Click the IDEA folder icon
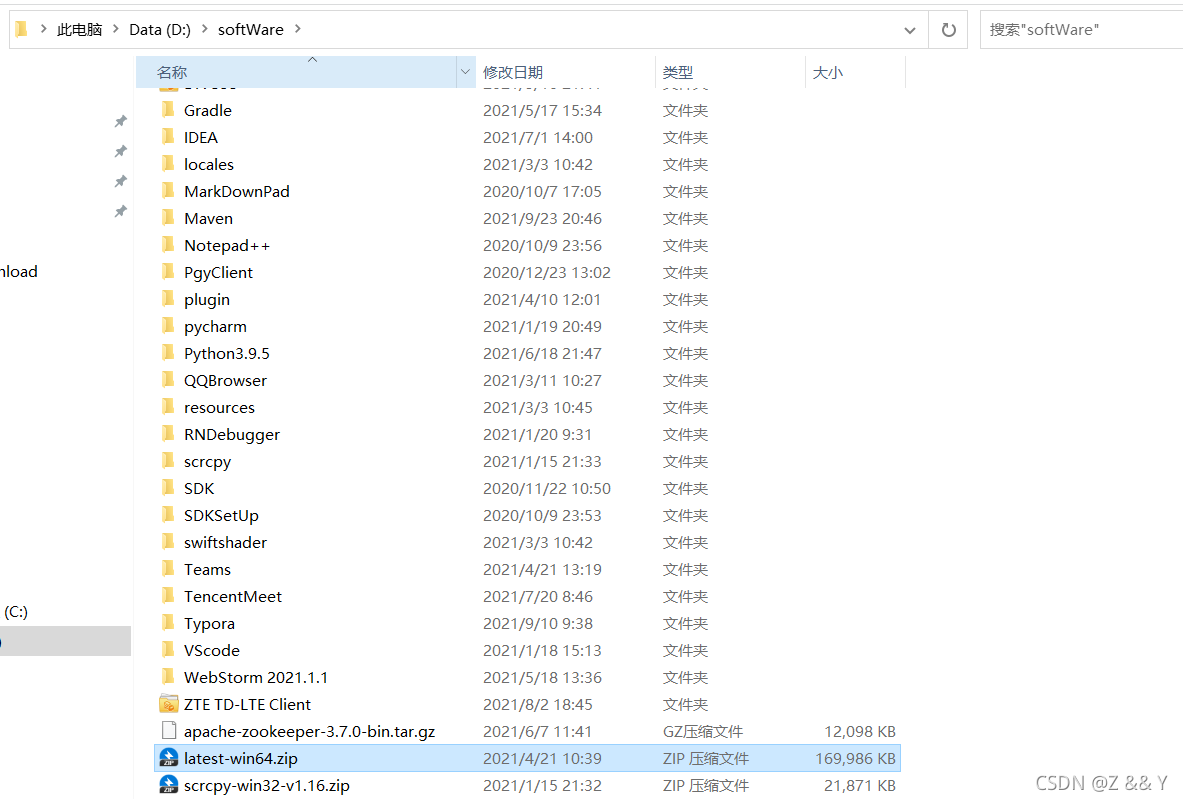Screen dimensions: 1183x801 168,137
